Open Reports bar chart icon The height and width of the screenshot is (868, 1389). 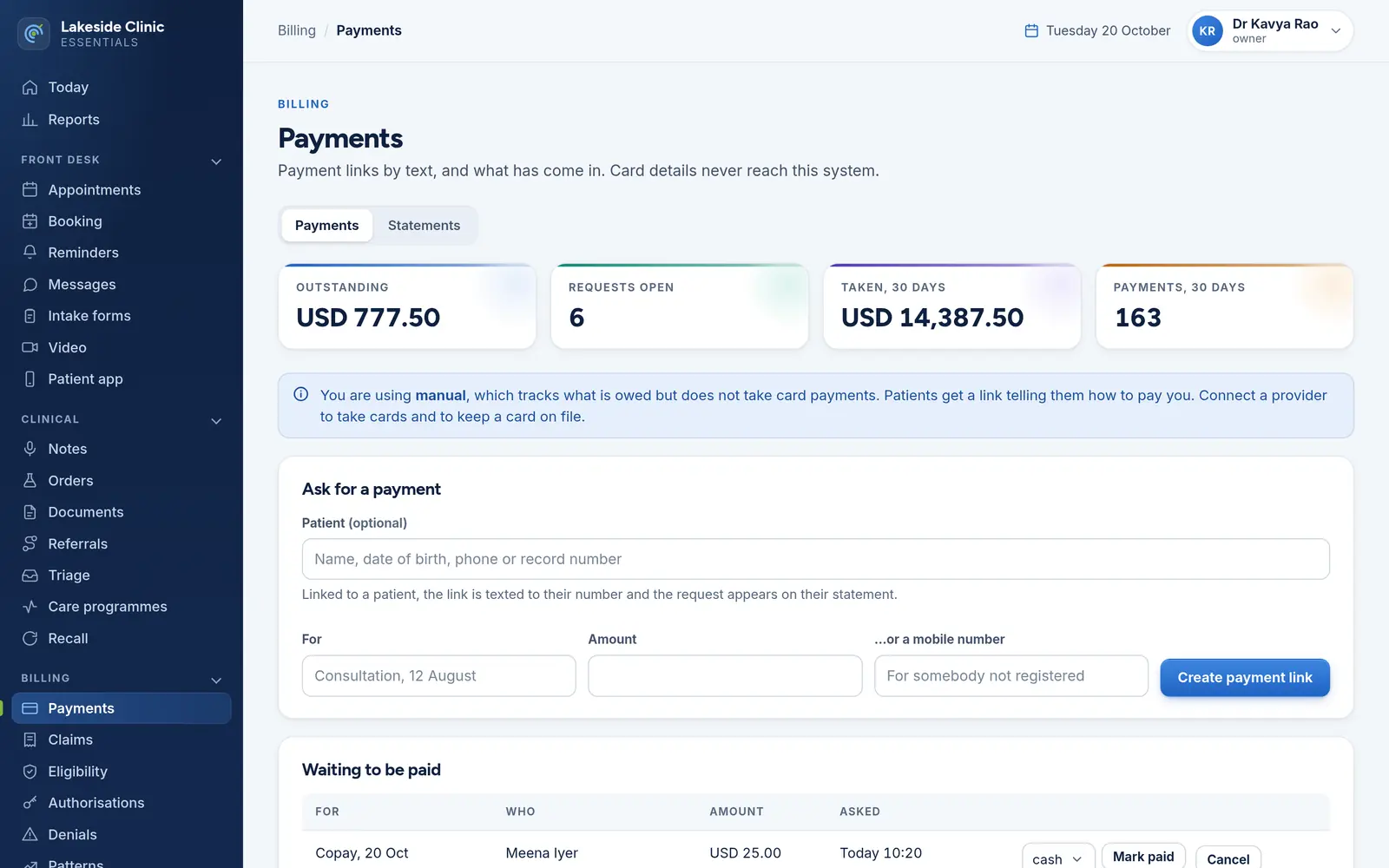(30, 120)
